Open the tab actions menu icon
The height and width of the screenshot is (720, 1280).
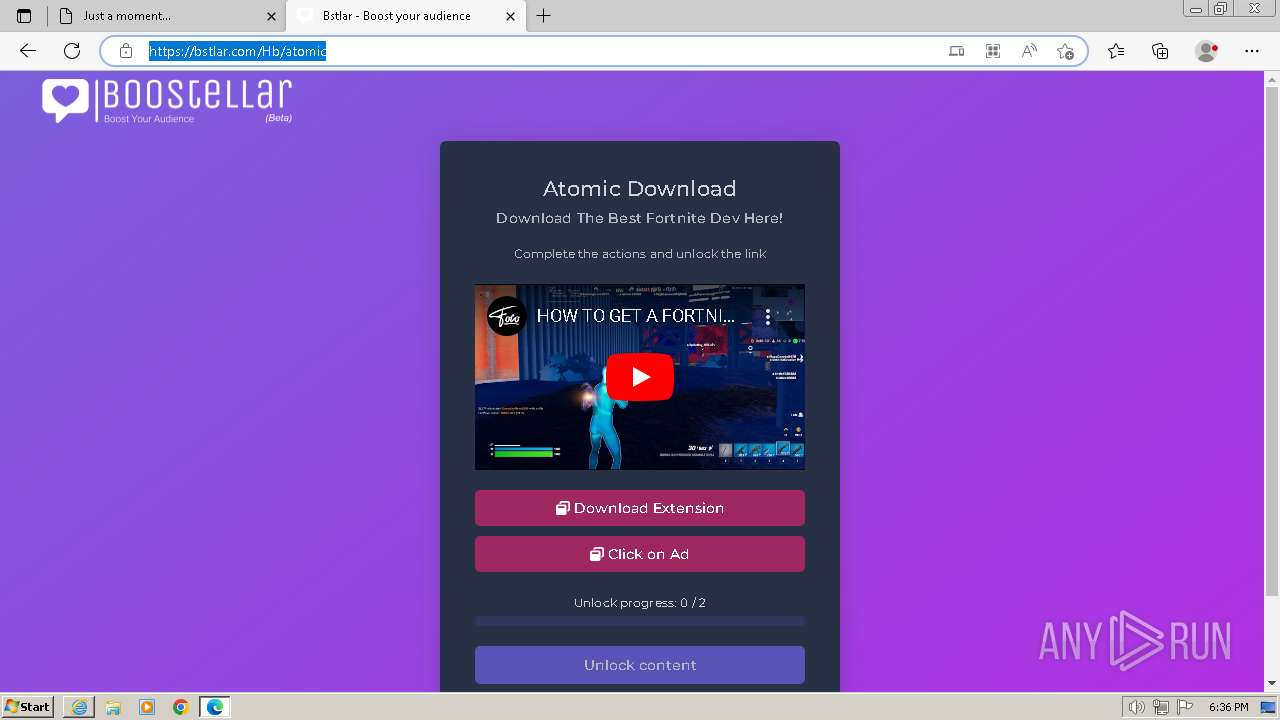pyautogui.click(x=24, y=16)
